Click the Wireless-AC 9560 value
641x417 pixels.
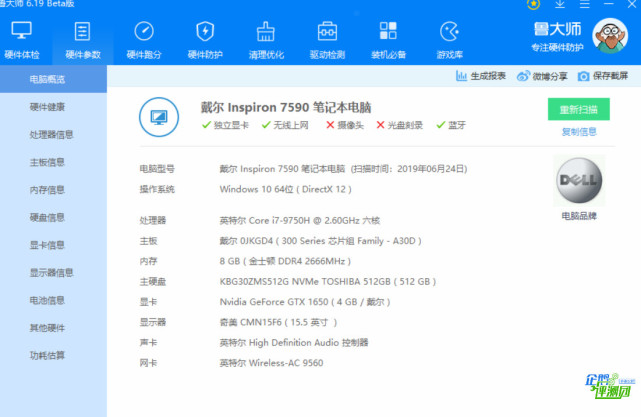click(271, 363)
